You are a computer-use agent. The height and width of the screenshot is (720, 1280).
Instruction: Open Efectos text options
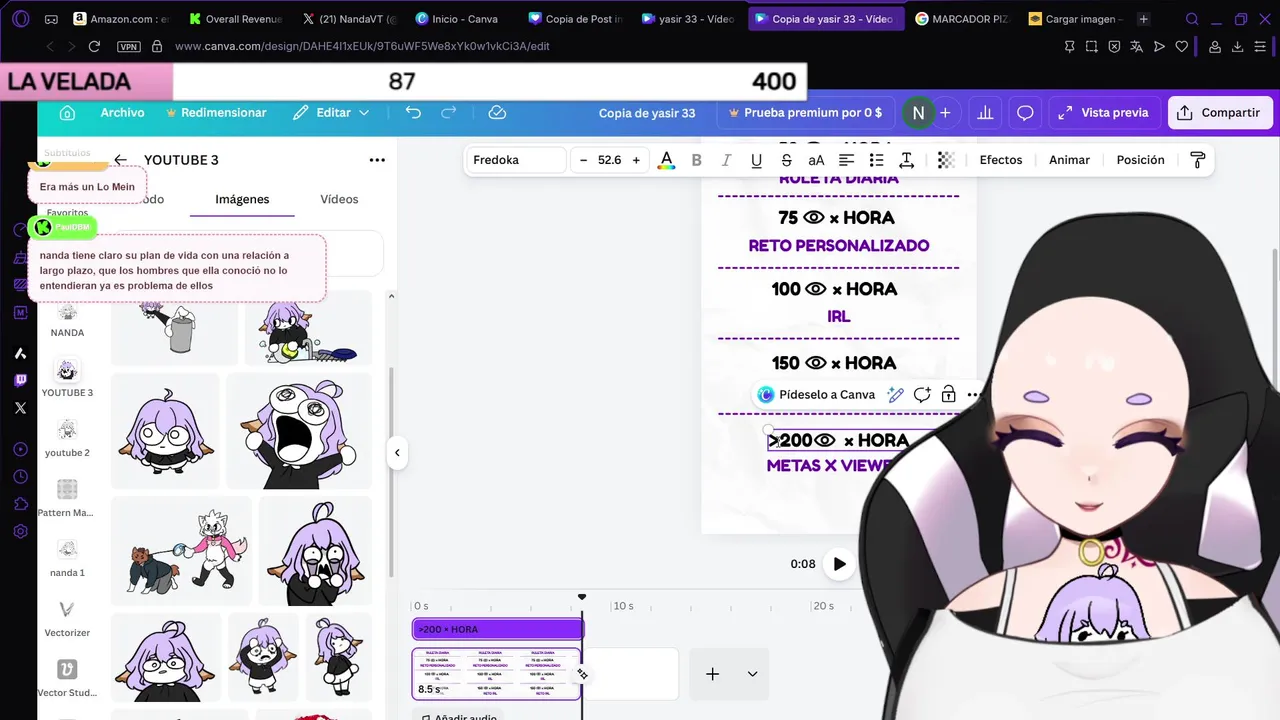tap(1001, 160)
